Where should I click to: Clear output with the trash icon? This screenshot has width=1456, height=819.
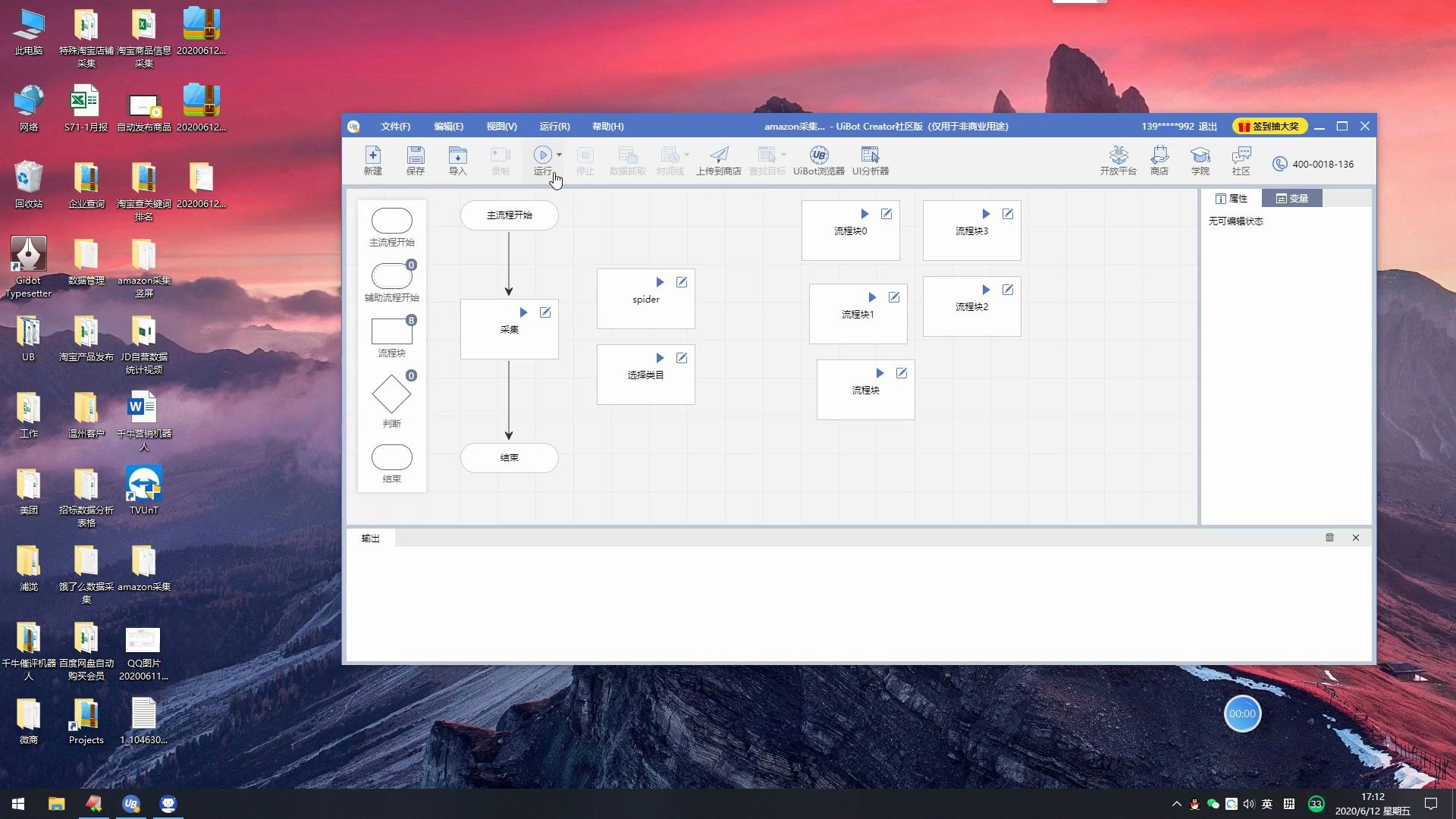coord(1329,538)
